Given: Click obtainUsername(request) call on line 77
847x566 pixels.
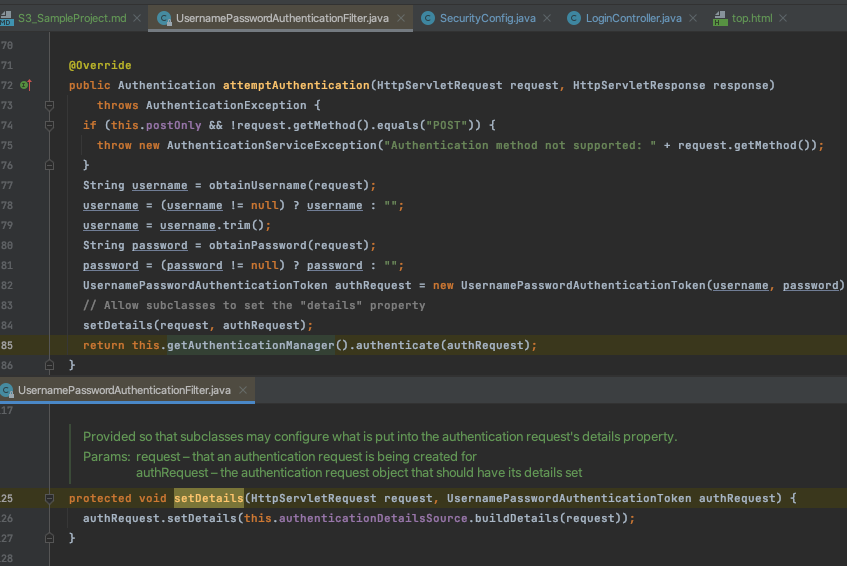Looking at the screenshot, I should [x=289, y=185].
